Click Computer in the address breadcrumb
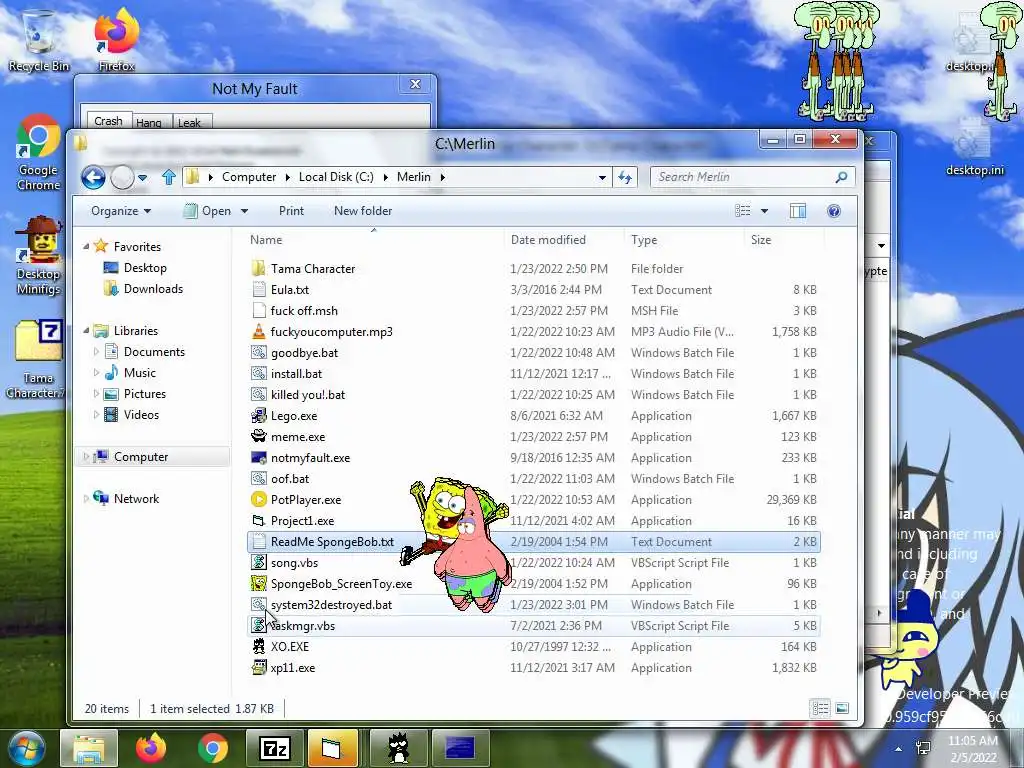Screen dimensions: 1024x768 tap(249, 177)
